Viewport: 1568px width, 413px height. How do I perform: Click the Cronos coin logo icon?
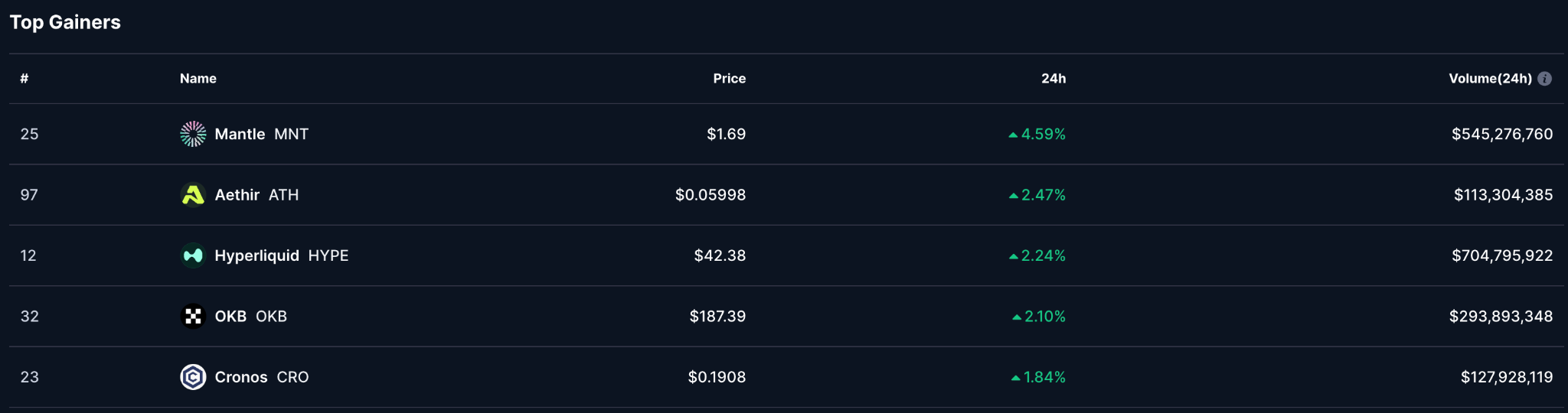coord(193,377)
